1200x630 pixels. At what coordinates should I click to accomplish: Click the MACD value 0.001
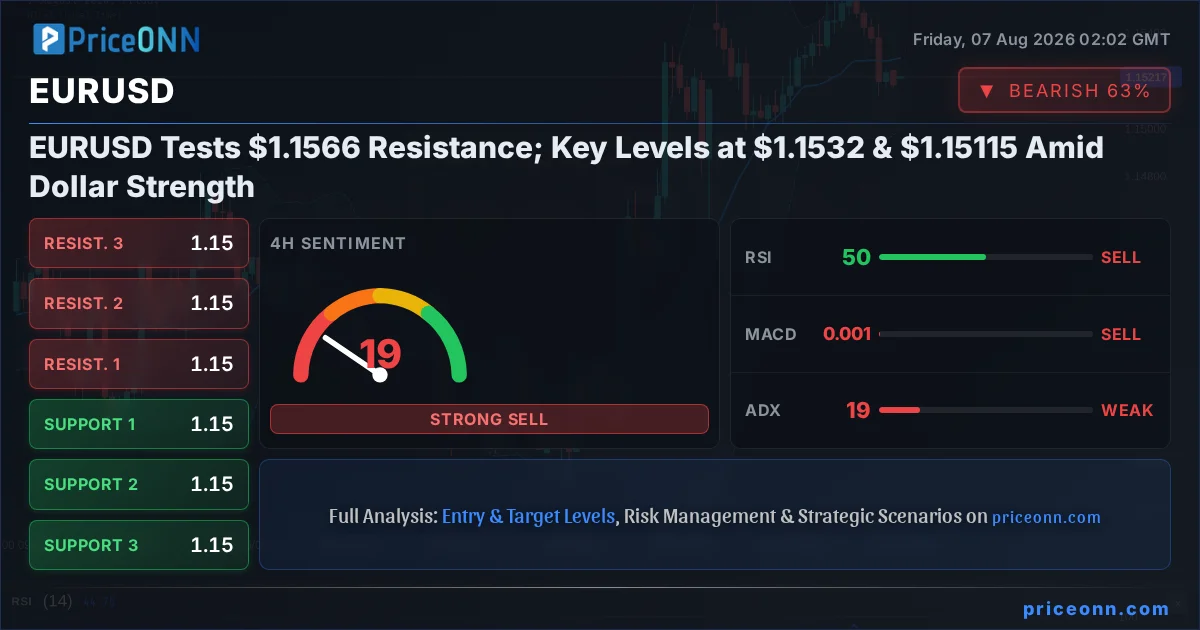coord(847,334)
